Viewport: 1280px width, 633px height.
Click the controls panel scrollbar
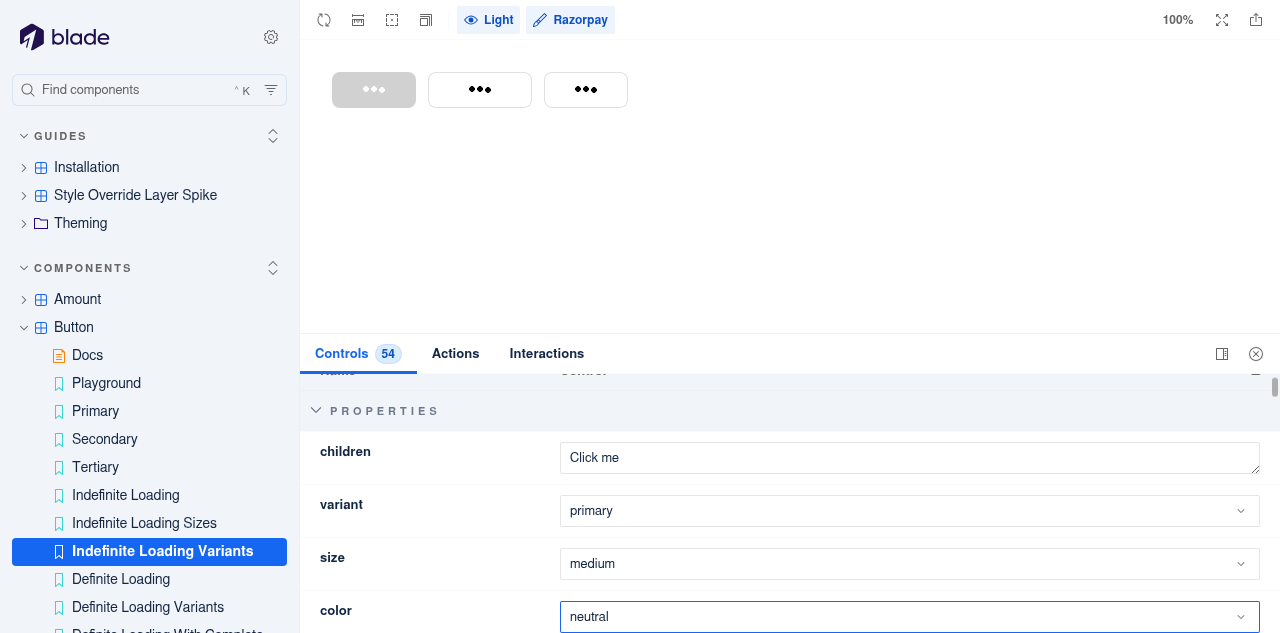tap(1275, 388)
